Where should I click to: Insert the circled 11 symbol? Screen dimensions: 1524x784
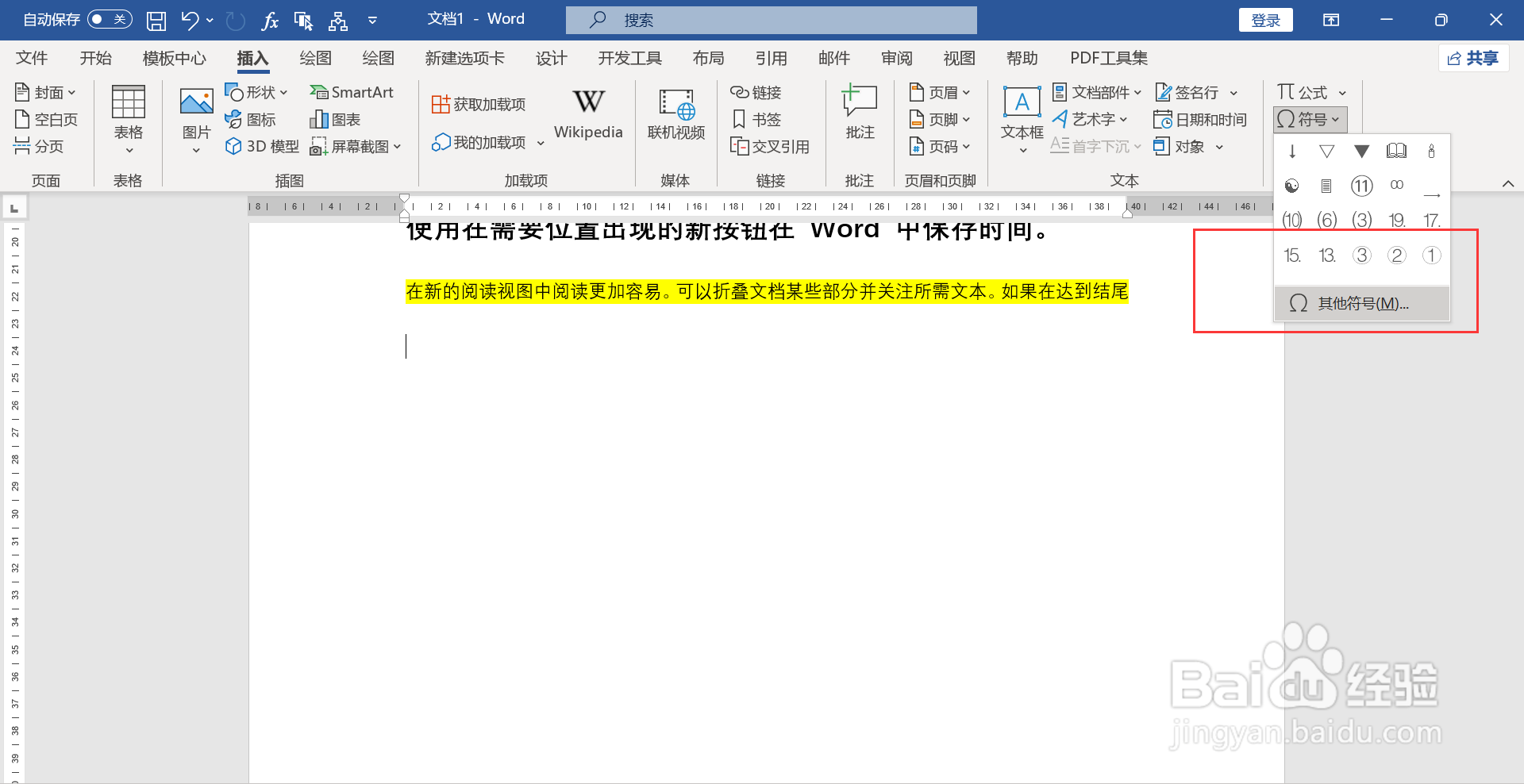click(x=1362, y=186)
